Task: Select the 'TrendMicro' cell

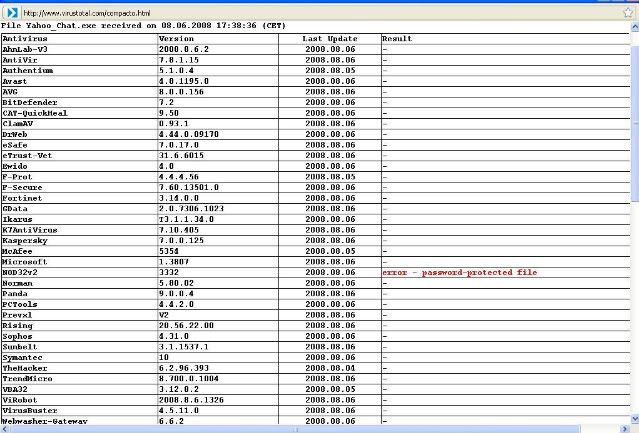Action: [79, 379]
